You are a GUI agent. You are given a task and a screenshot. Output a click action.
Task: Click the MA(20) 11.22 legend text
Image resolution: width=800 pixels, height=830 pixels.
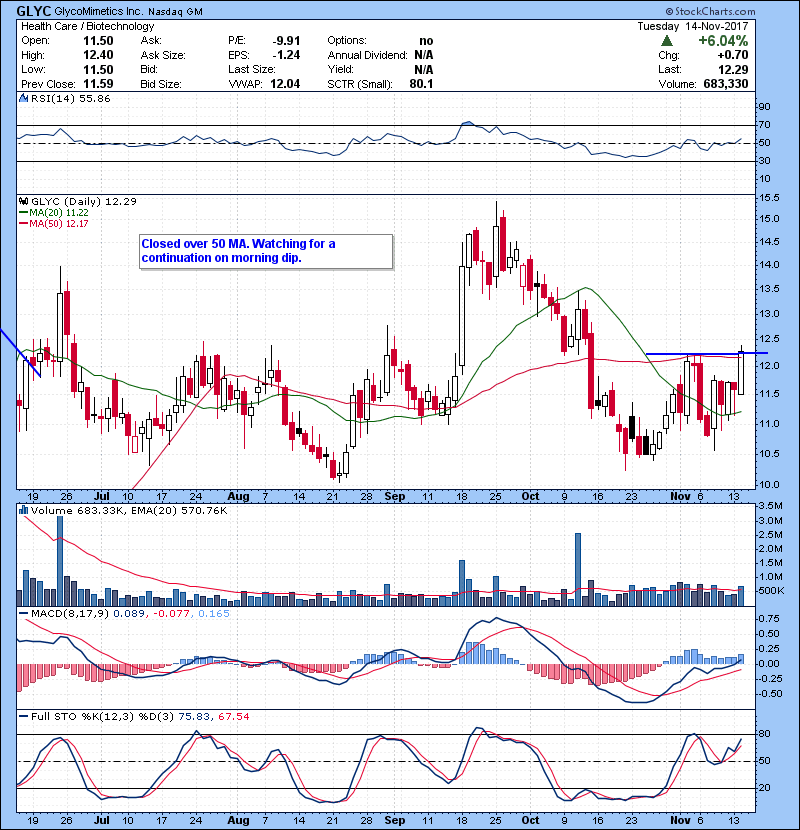59,213
